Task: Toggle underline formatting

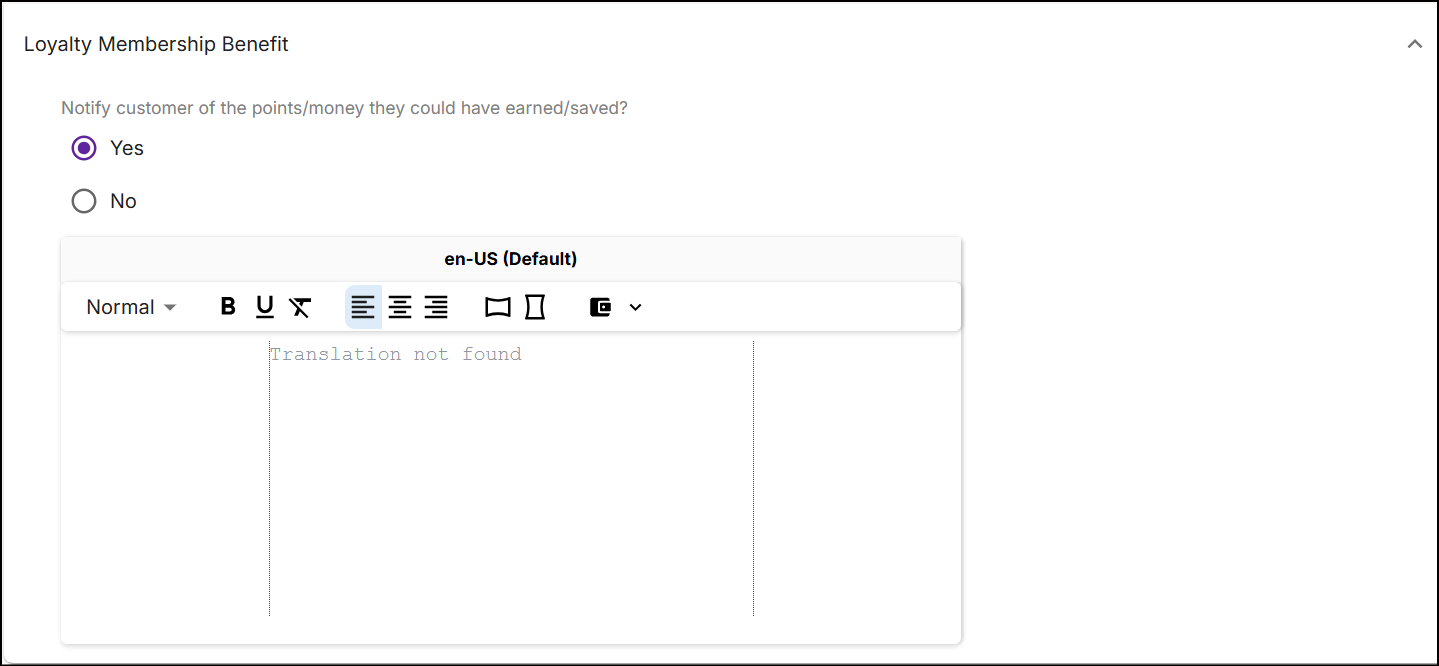Action: (264, 307)
